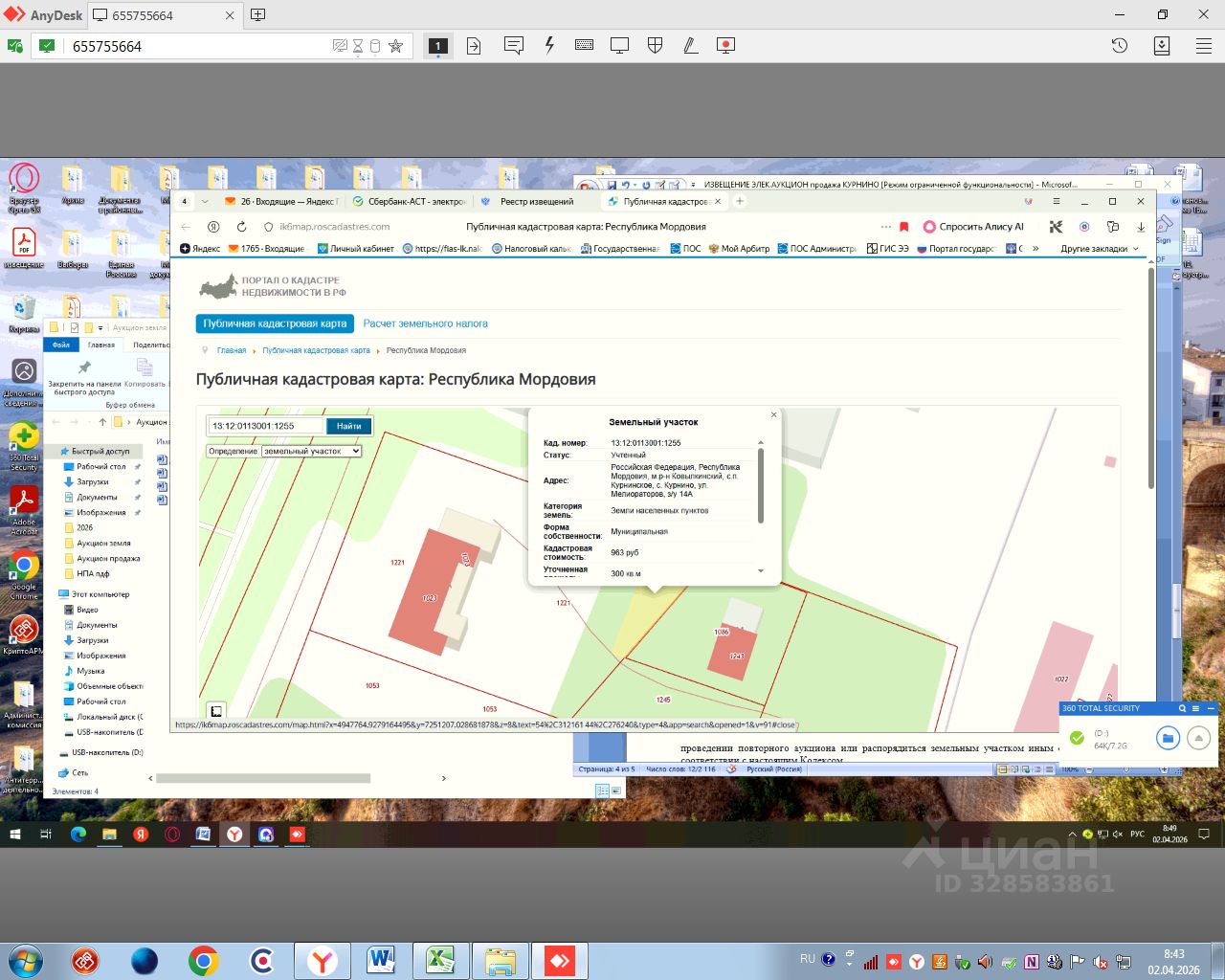Click the AnyDesk whiteboard pen icon

(690, 45)
